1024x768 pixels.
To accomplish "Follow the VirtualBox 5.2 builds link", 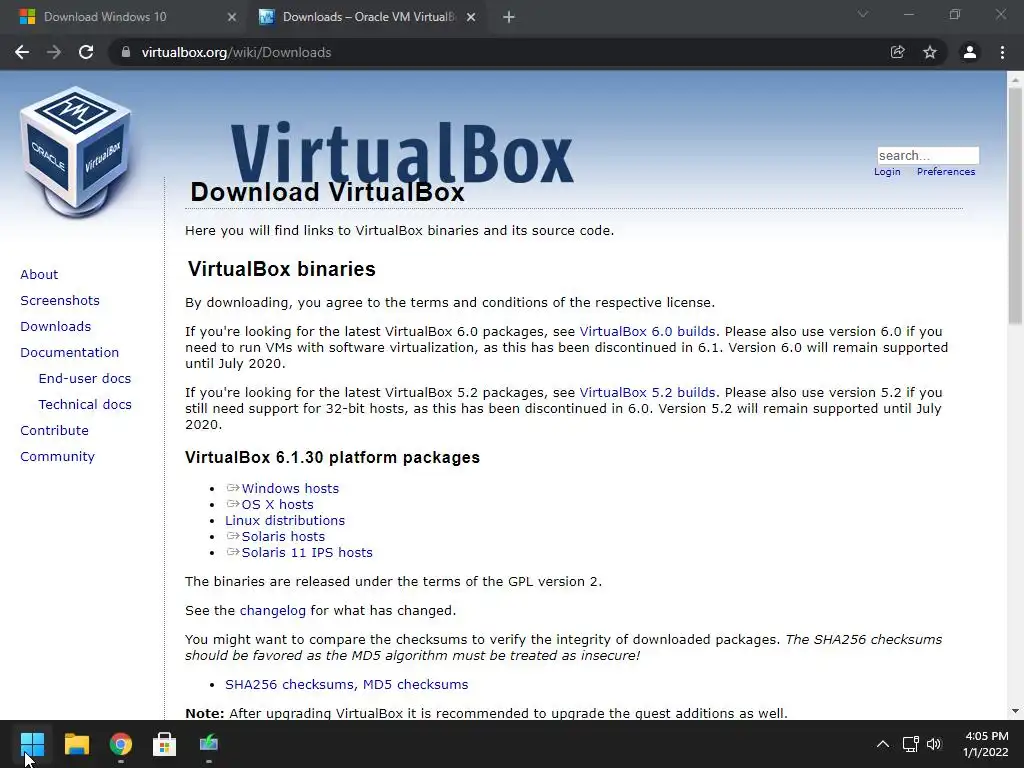I will tap(647, 392).
